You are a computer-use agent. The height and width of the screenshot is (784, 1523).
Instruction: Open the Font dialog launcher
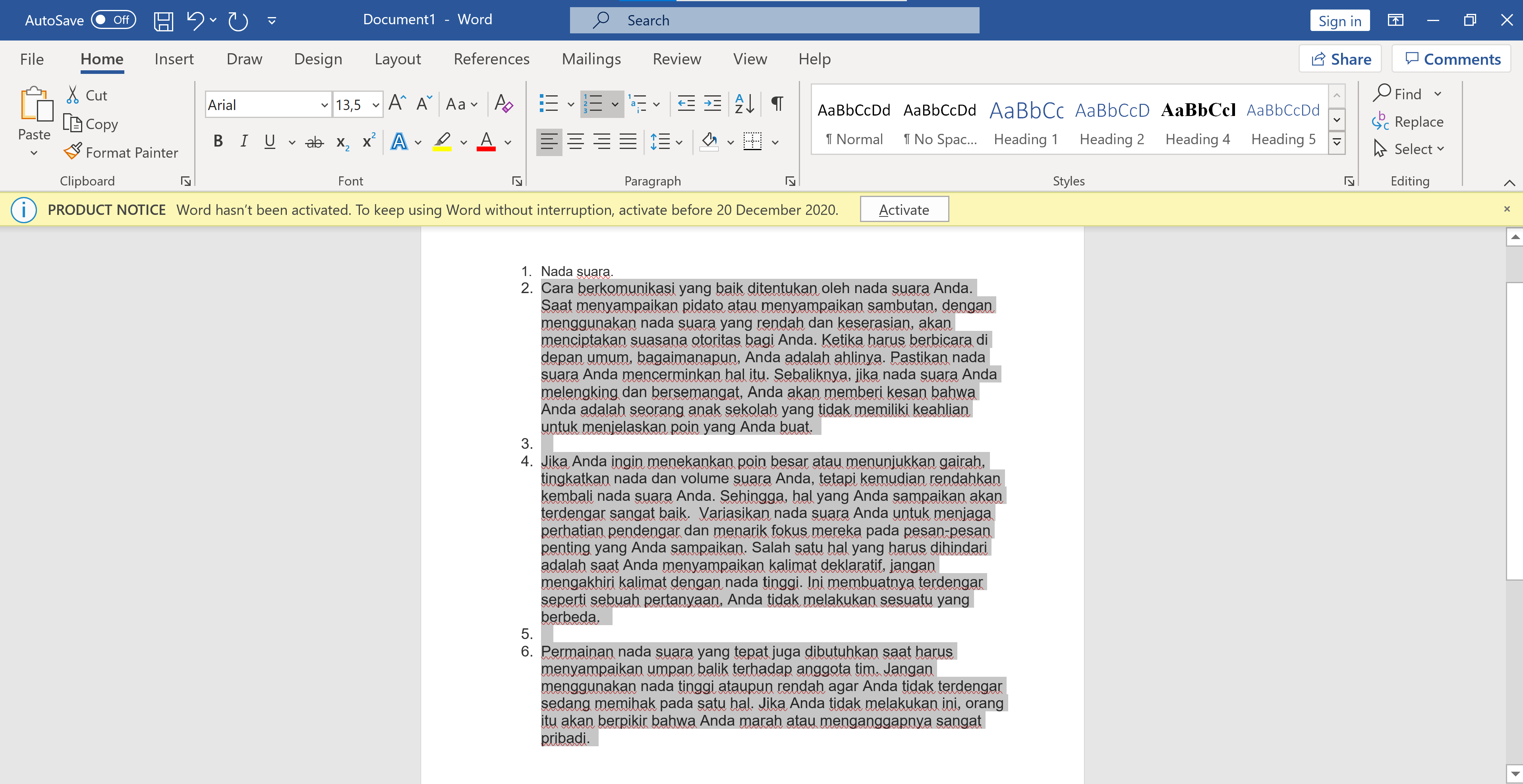(517, 181)
